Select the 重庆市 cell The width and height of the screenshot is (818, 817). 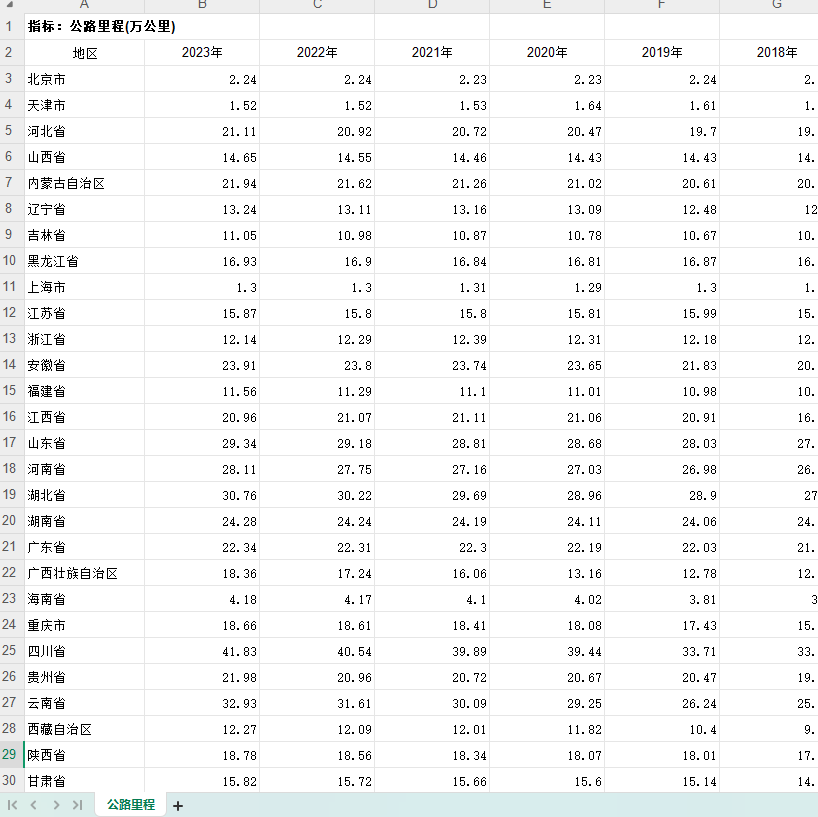(x=85, y=625)
